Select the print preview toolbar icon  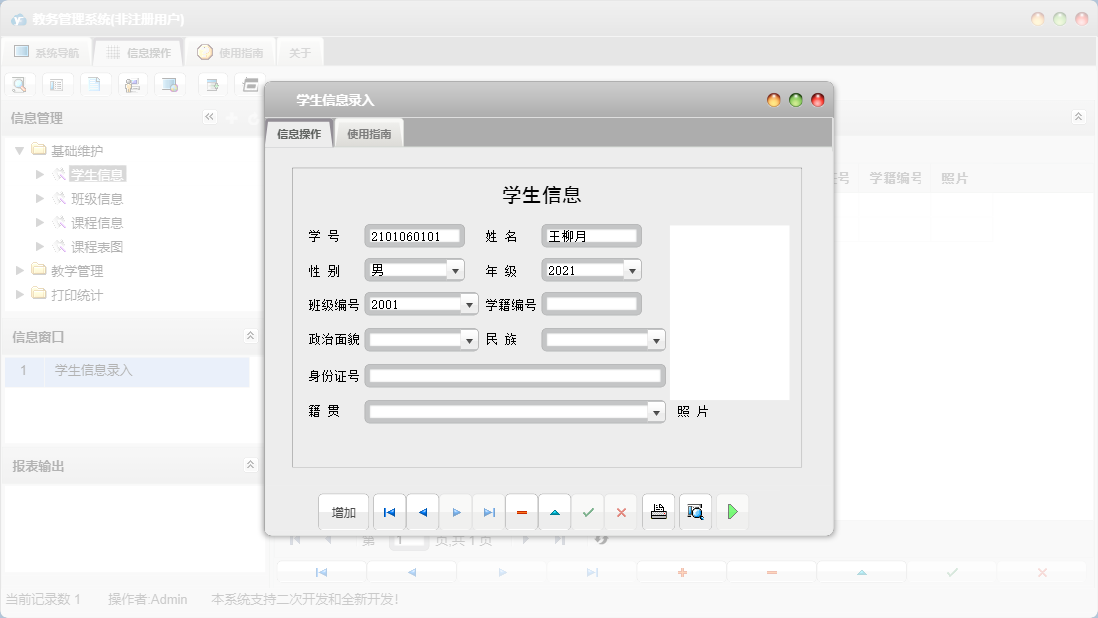tap(19, 84)
